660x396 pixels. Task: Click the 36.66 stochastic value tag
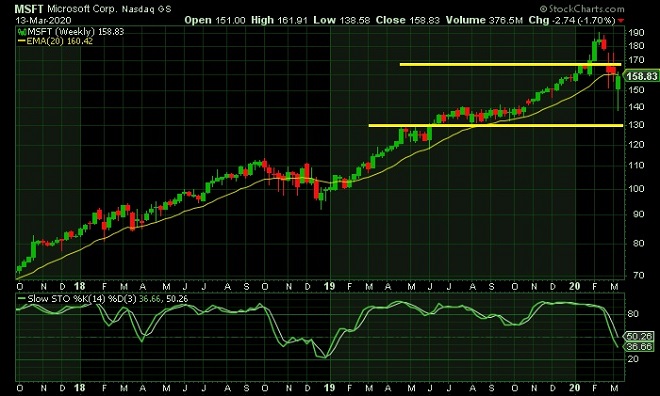[639, 346]
